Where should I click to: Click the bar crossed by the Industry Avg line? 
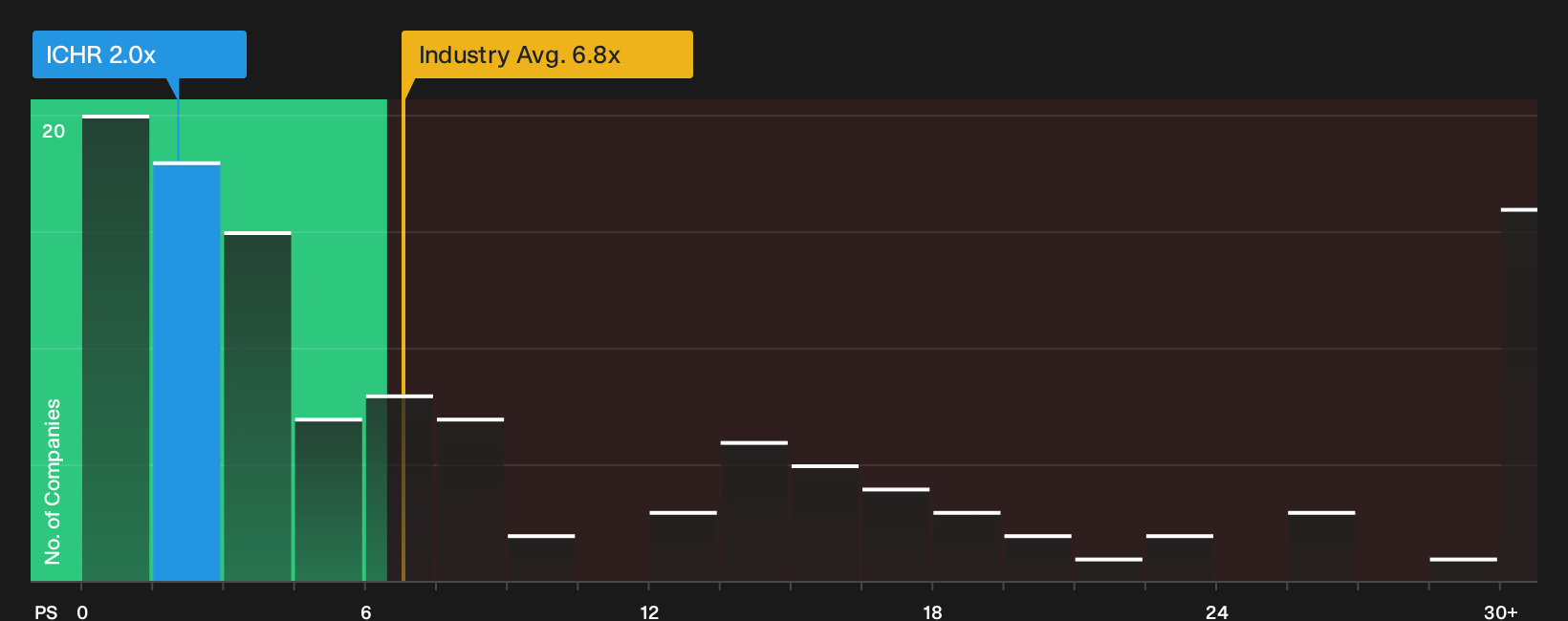(400, 488)
